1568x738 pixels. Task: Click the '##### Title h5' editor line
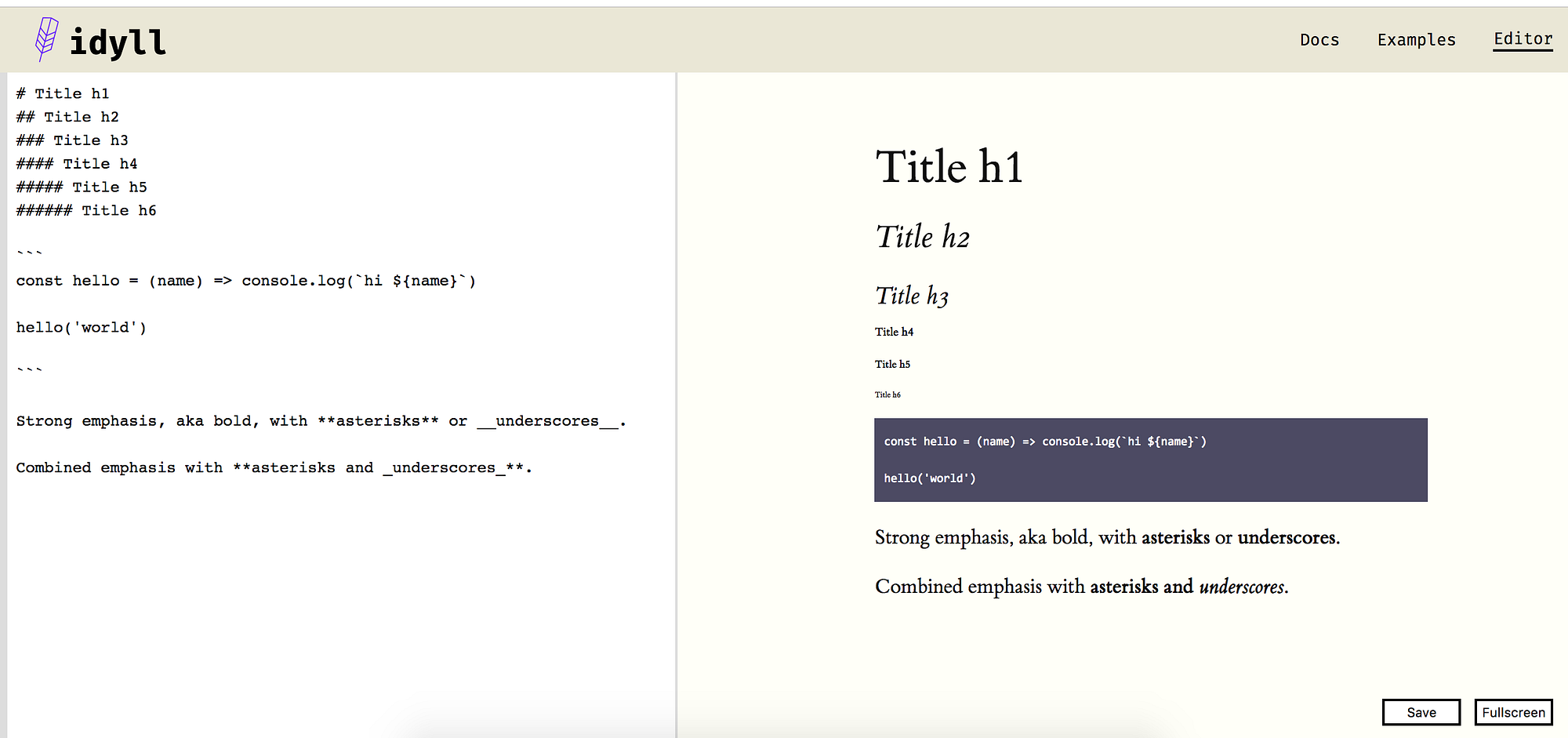coord(82,187)
